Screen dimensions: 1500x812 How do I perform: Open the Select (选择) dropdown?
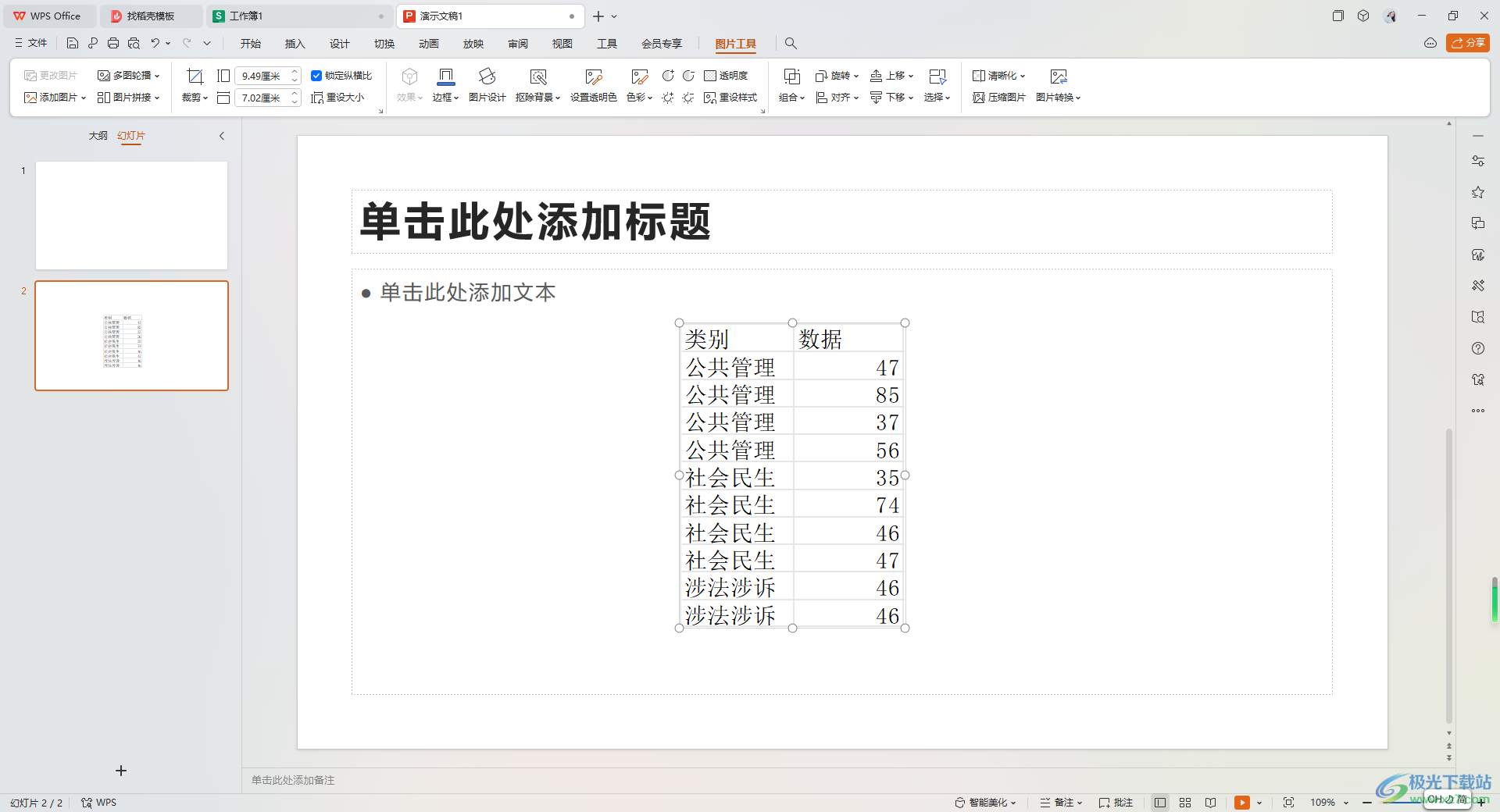pos(937,98)
